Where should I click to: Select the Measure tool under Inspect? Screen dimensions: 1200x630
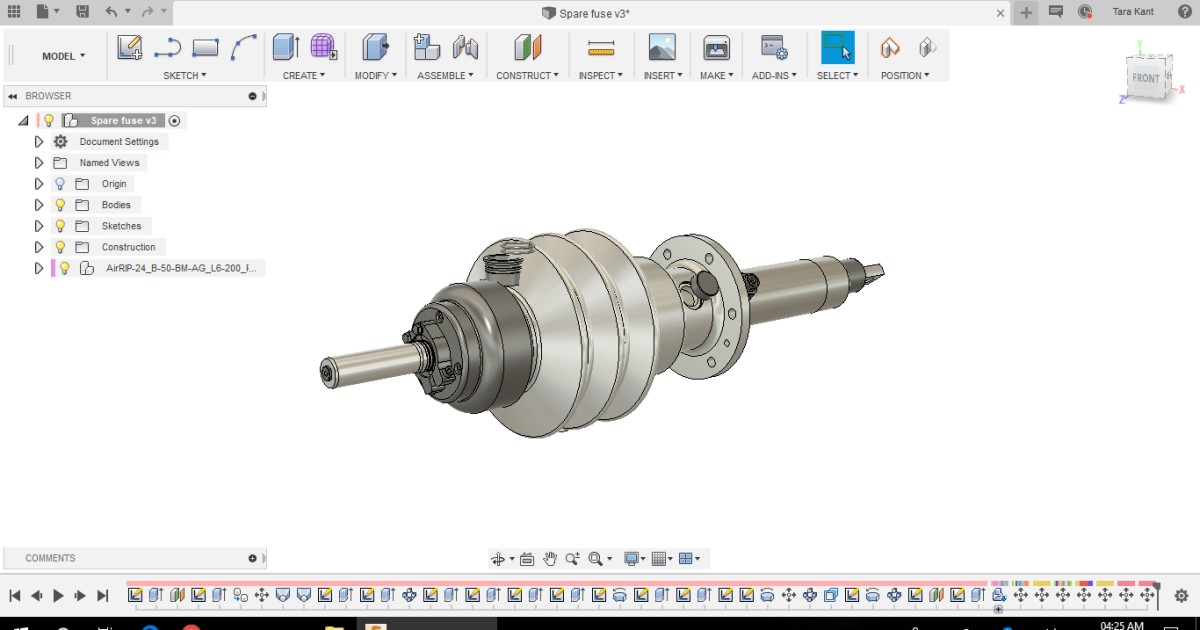click(x=599, y=47)
